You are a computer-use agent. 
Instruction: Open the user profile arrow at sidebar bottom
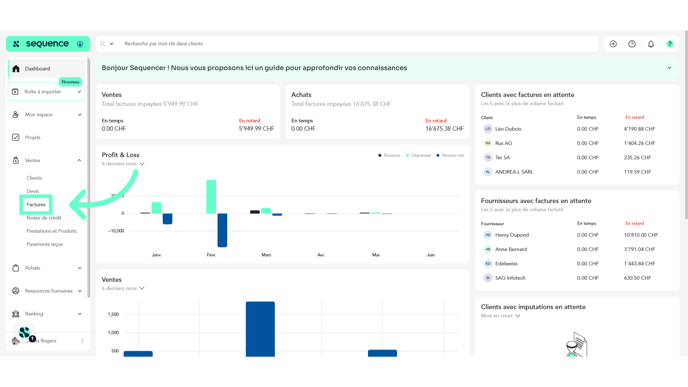(x=82, y=341)
